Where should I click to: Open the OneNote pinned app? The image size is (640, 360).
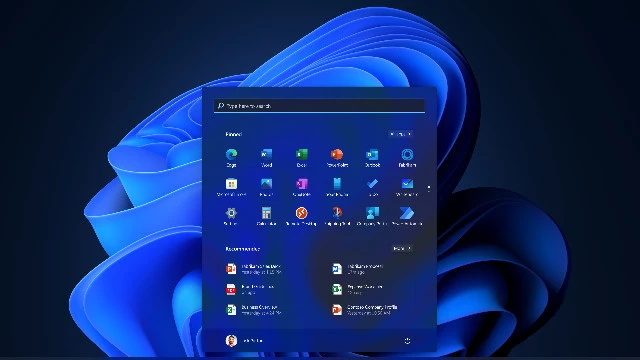pos(302,187)
